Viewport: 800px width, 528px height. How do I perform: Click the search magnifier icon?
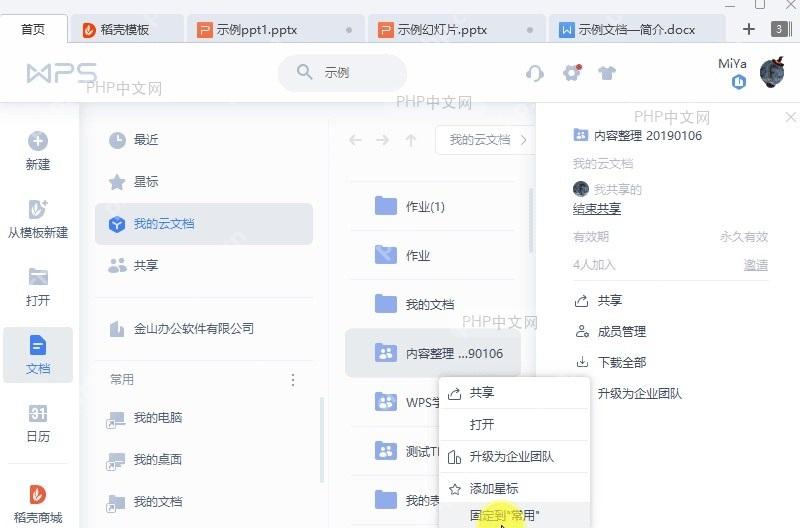[304, 72]
